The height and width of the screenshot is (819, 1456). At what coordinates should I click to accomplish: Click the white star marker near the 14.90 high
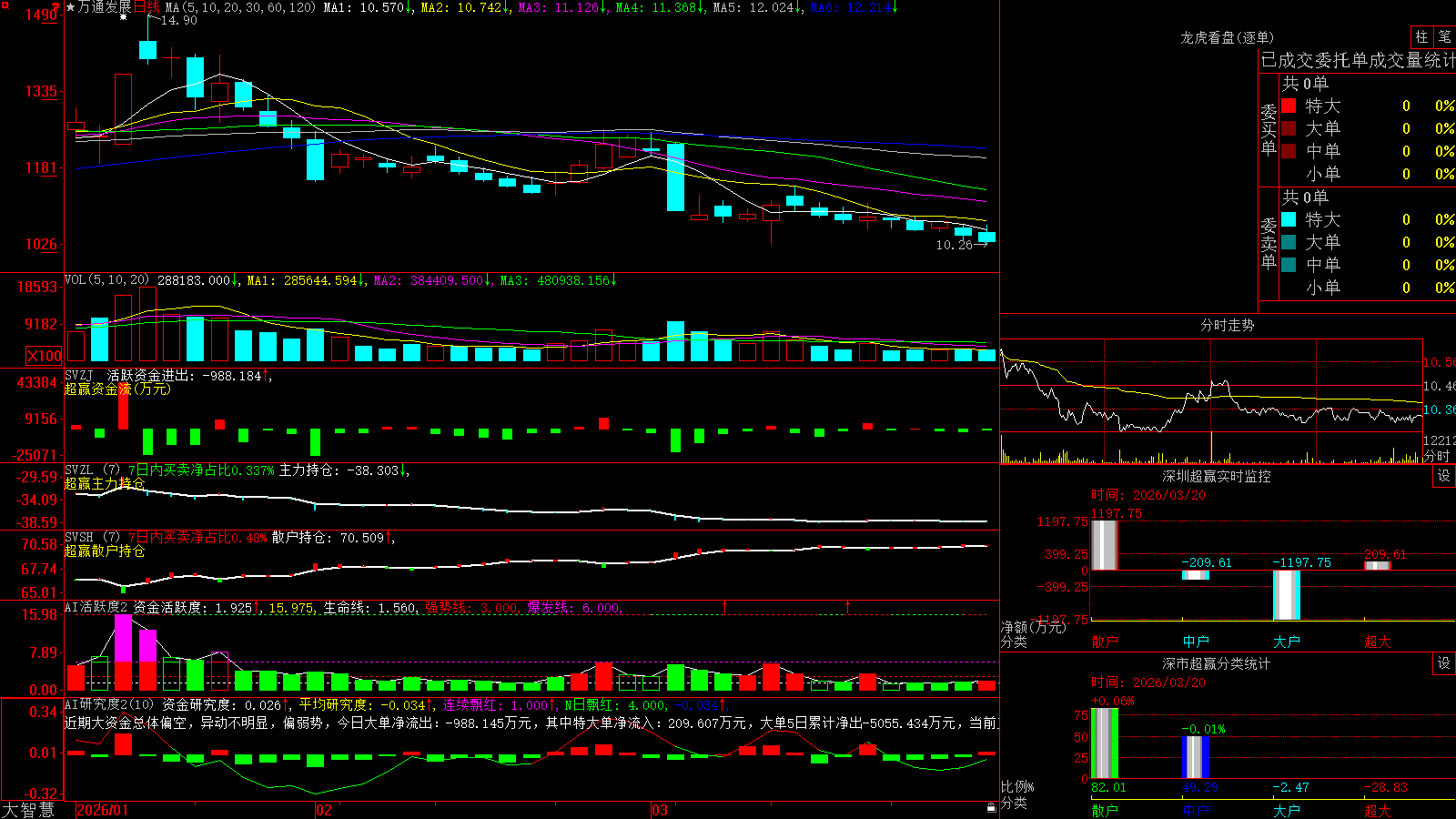tap(124, 16)
